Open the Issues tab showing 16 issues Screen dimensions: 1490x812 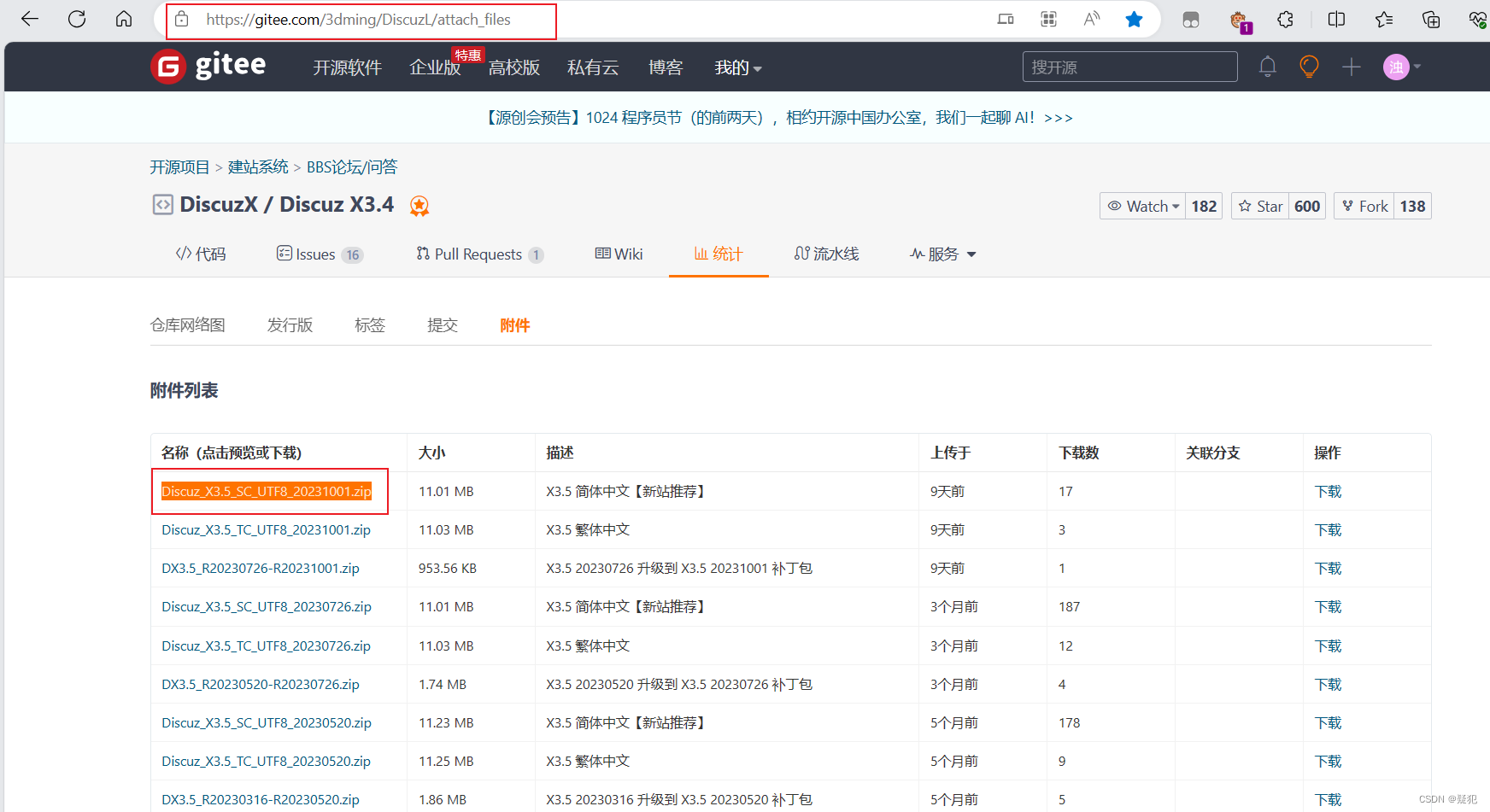(x=320, y=254)
